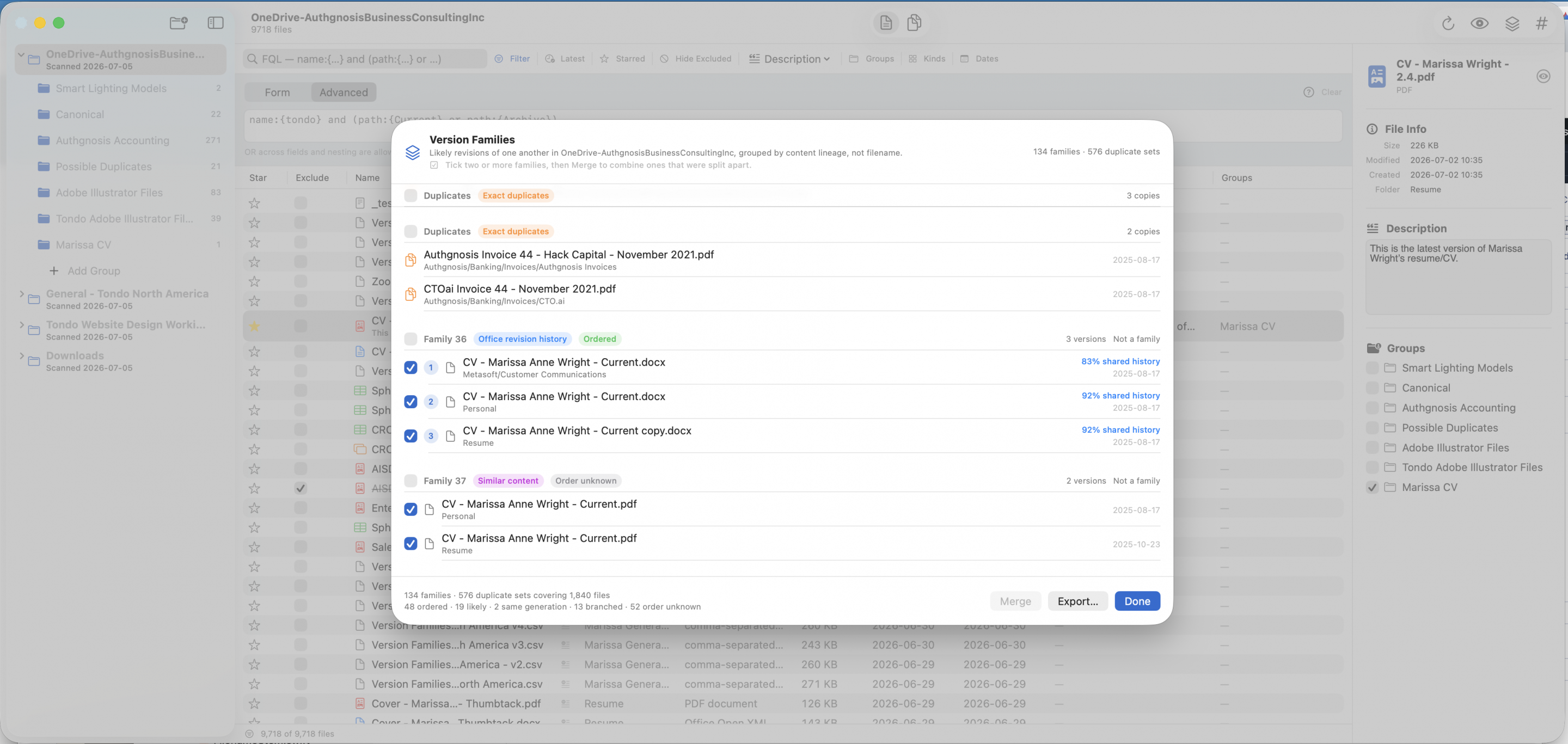Image resolution: width=1568 pixels, height=744 pixels.
Task: Click the duplicate documents icon in title bar
Action: point(914,23)
